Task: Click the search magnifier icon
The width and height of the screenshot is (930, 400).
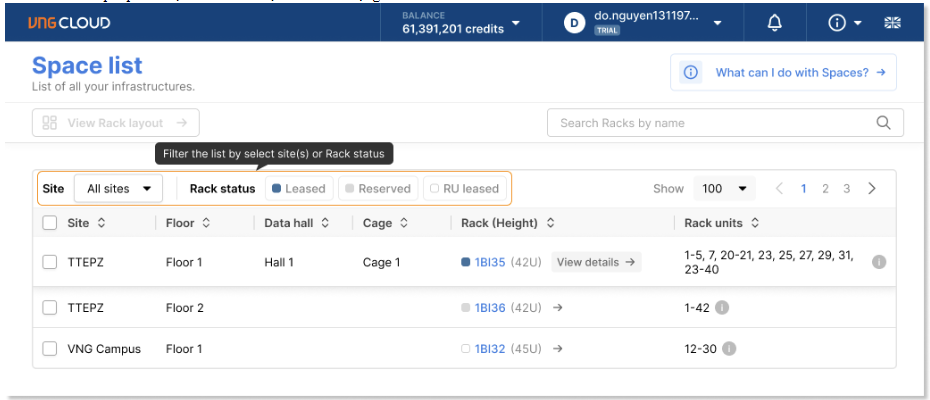Action: tap(883, 123)
